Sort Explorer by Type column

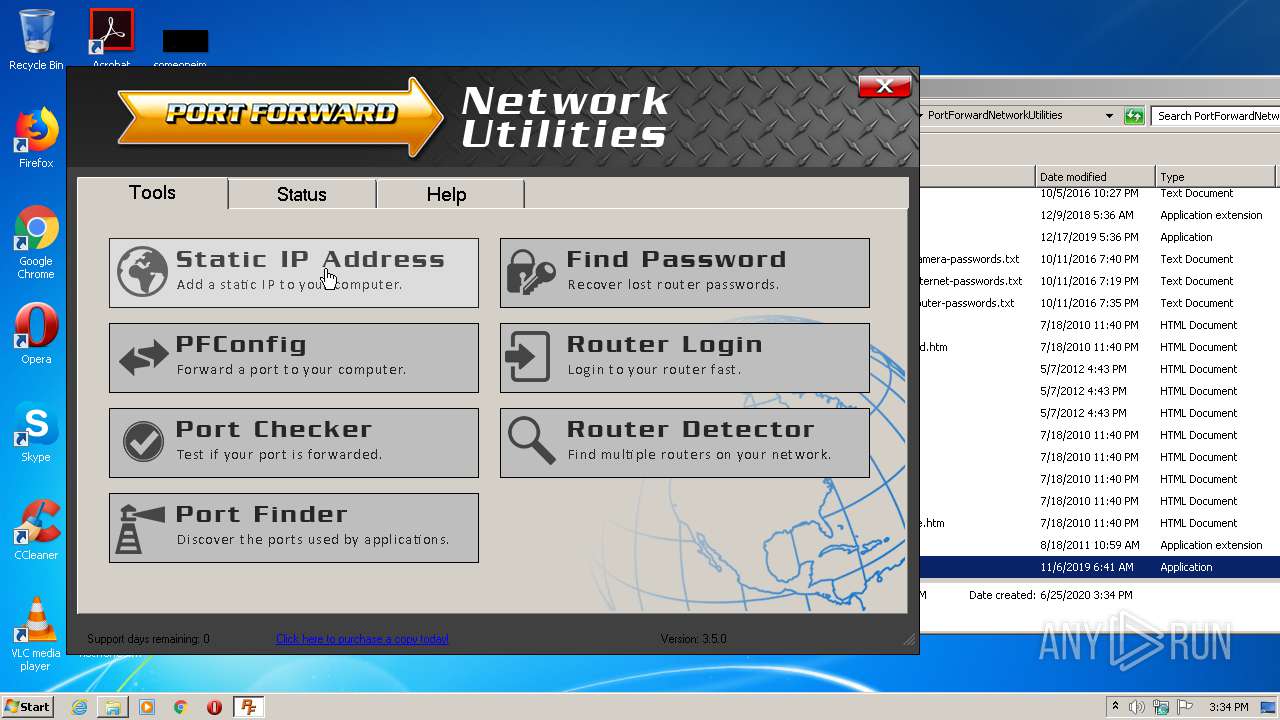pyautogui.click(x=1217, y=176)
